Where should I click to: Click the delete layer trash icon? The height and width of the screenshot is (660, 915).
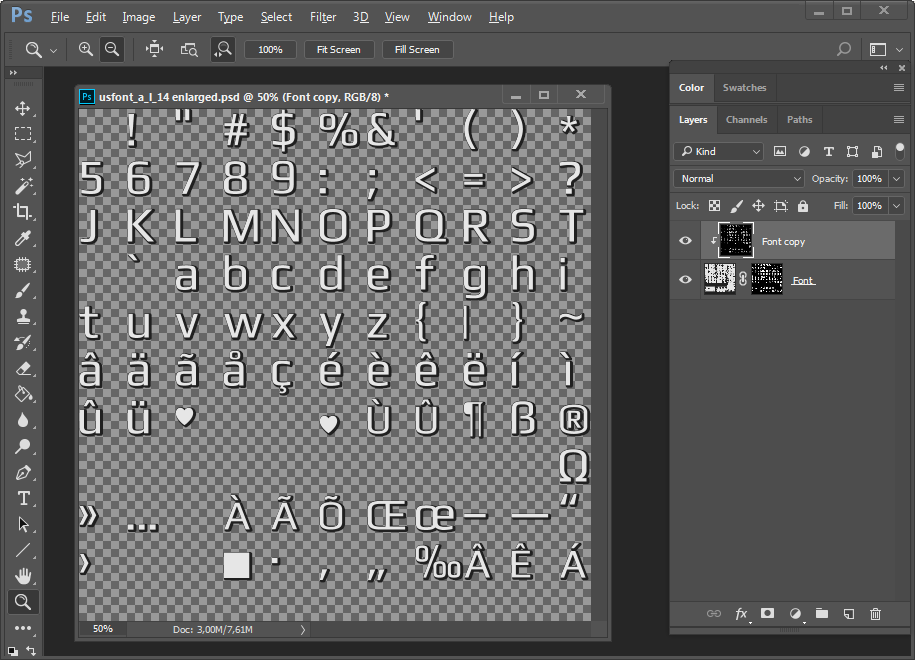click(x=875, y=614)
